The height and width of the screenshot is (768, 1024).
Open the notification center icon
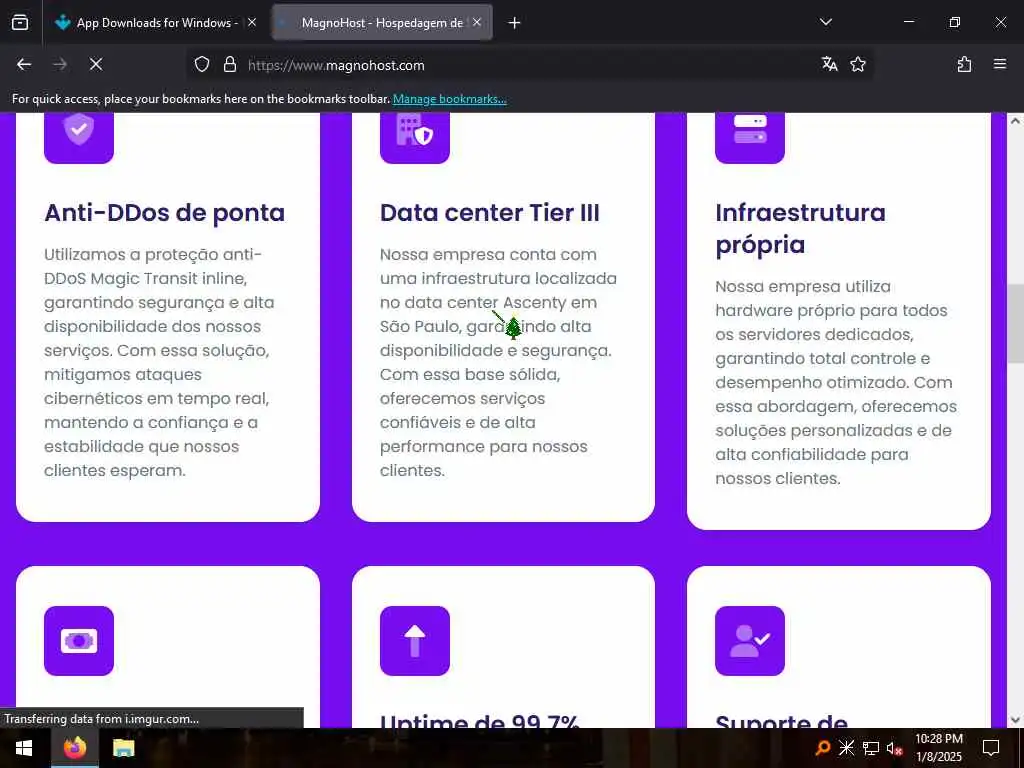(991, 748)
